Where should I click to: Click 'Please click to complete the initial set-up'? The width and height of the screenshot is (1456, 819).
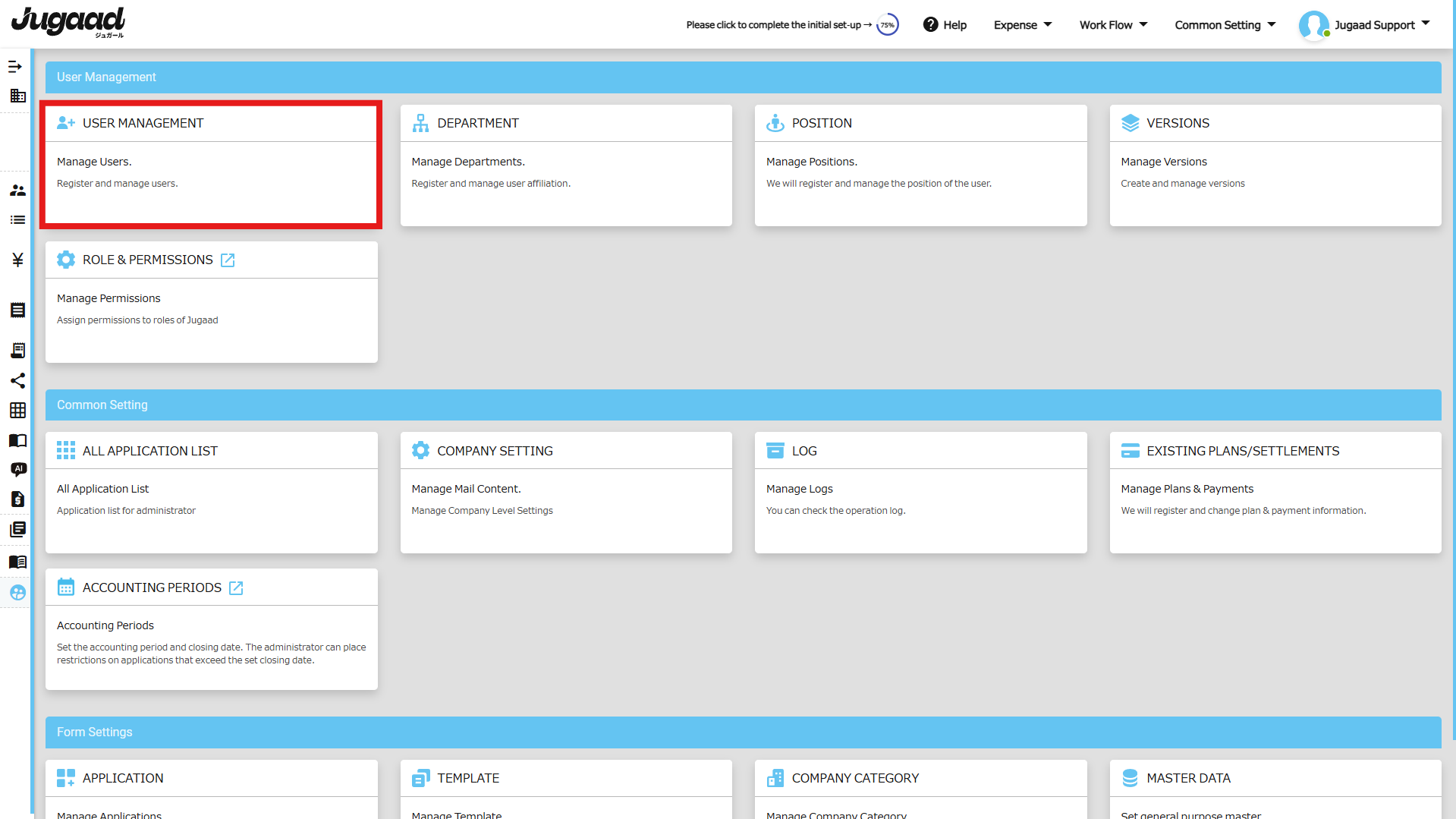click(779, 25)
